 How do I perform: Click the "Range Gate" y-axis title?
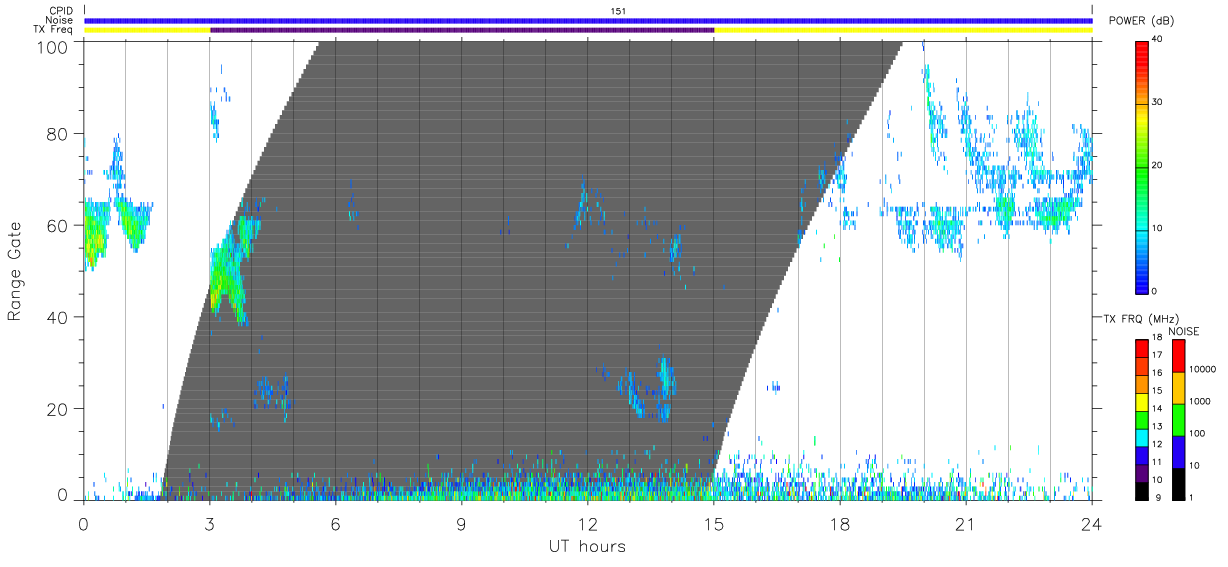pos(14,272)
